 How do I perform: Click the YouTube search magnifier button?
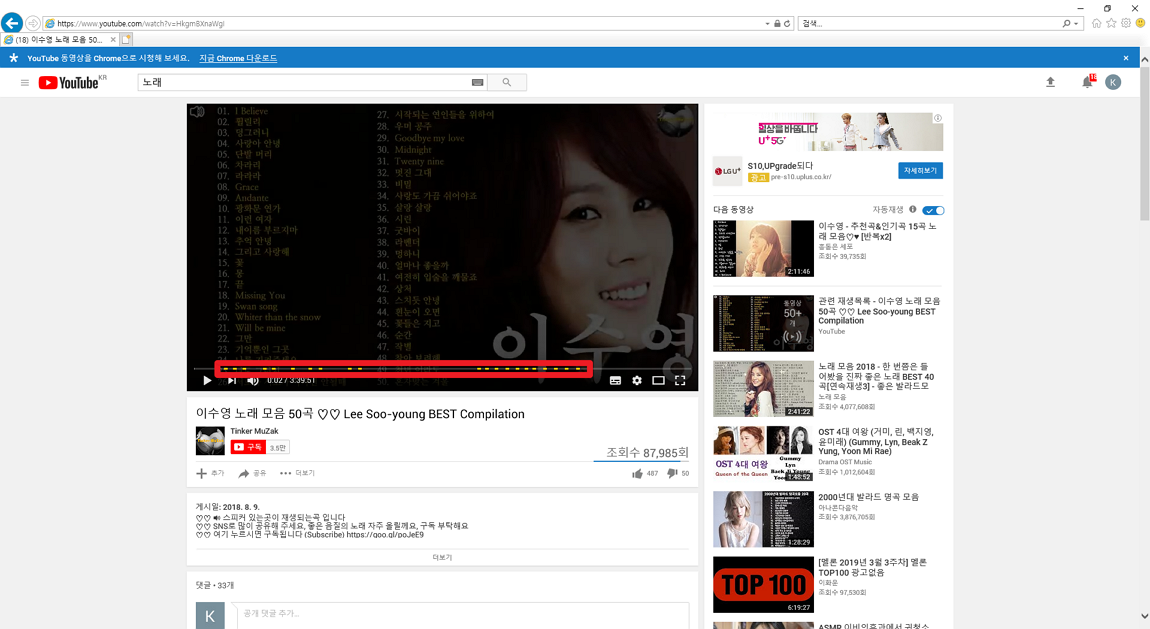pyautogui.click(x=507, y=83)
